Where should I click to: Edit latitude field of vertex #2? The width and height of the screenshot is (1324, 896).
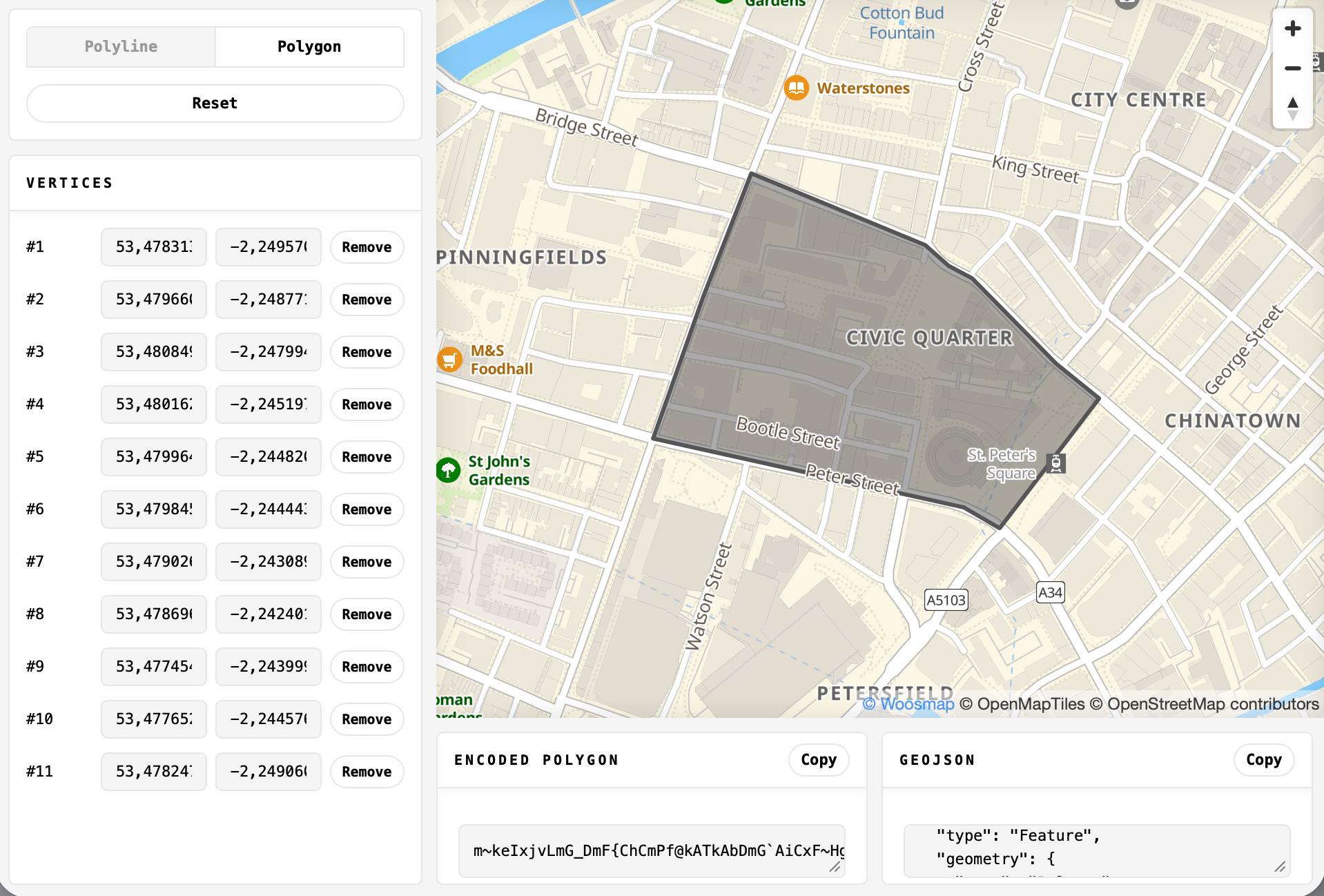click(x=154, y=300)
